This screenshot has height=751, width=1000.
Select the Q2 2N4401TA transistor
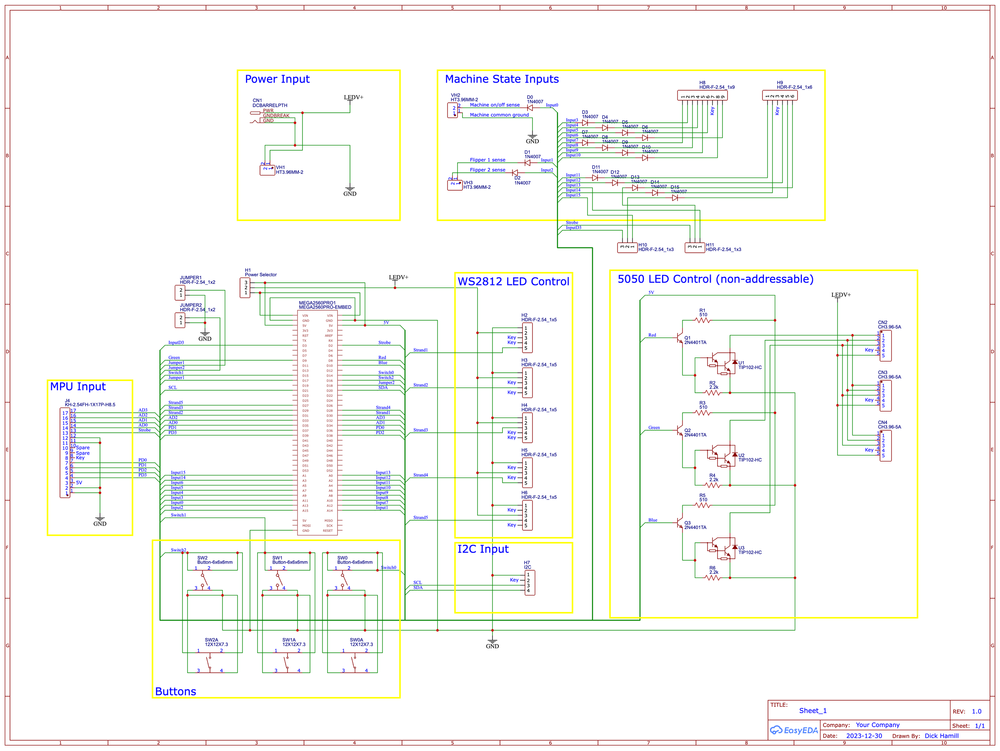point(679,430)
